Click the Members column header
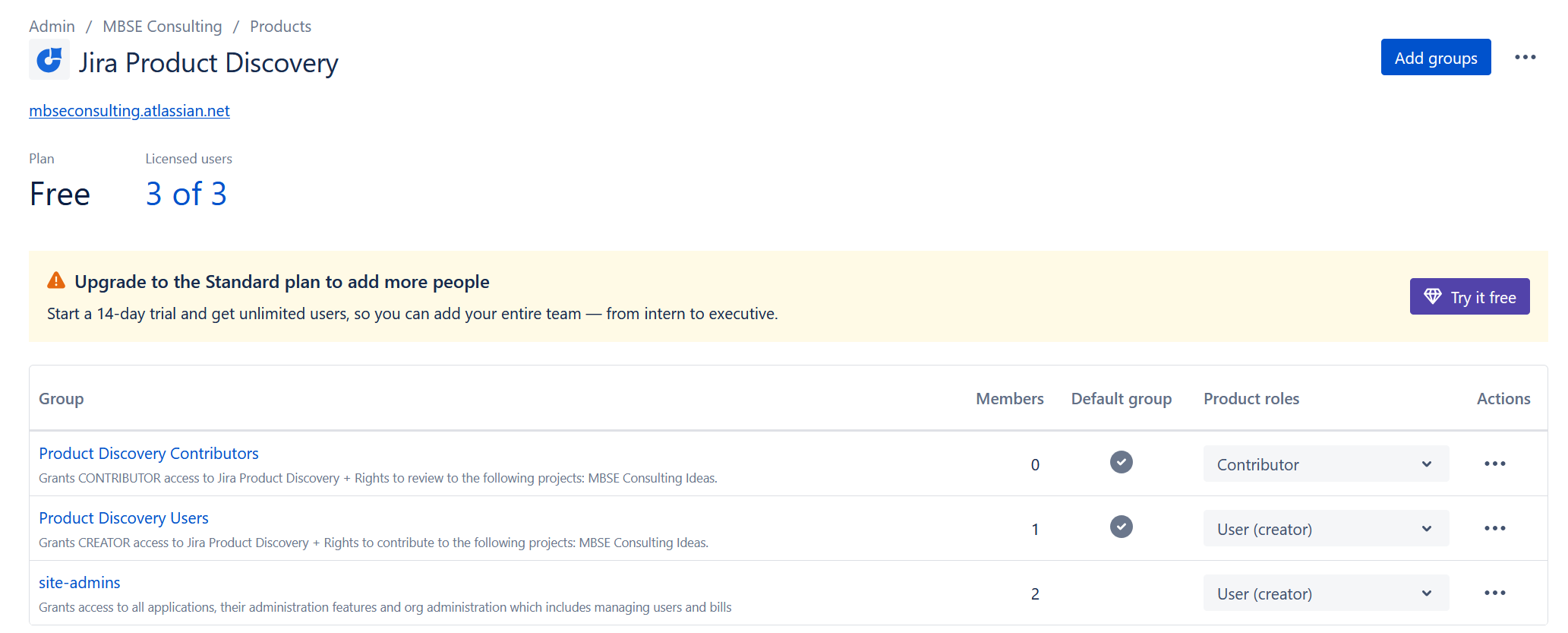1568x633 pixels. point(1009,399)
